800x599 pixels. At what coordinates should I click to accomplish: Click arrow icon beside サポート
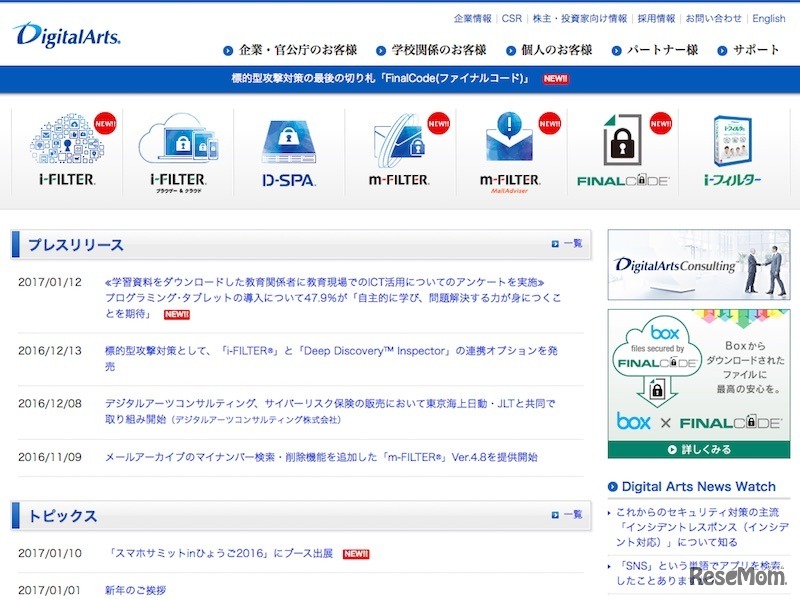722,51
